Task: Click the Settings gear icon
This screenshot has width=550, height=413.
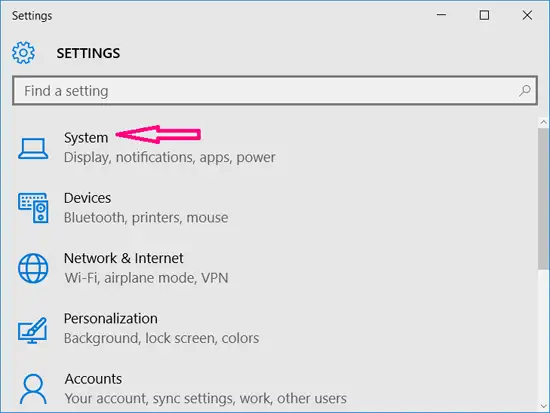Action: coord(23,53)
